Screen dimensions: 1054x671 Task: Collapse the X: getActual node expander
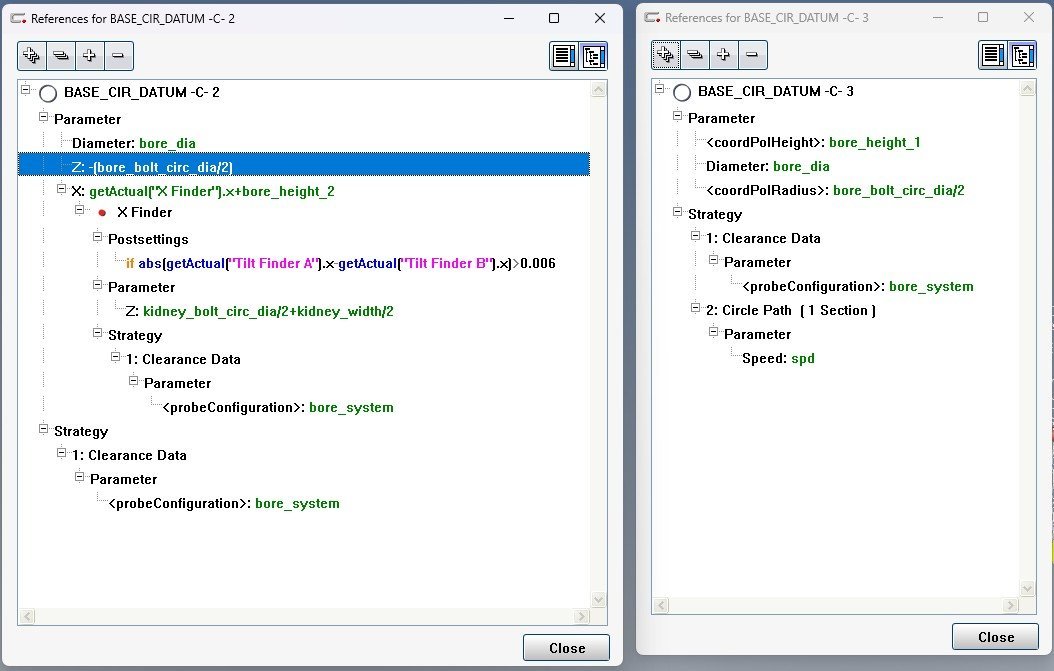pos(61,188)
